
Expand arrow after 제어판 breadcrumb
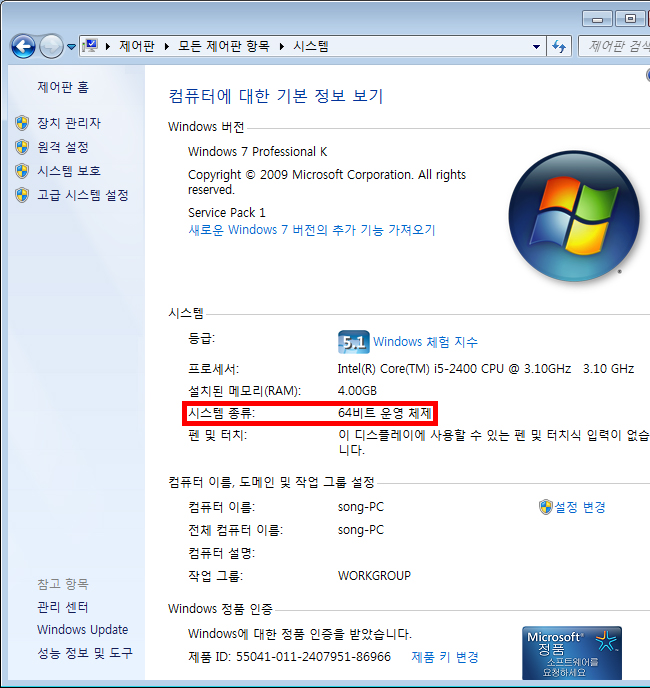[x=166, y=46]
